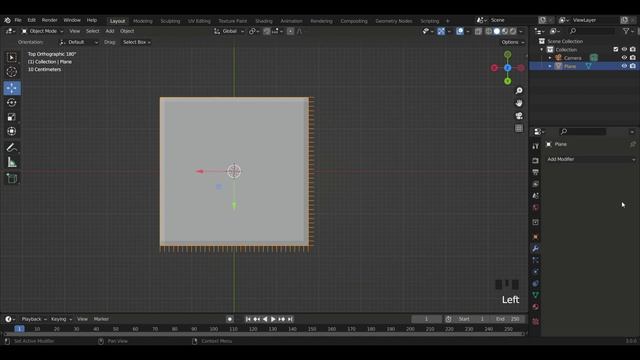The image size is (640, 360).
Task: Open the Edit menu
Action: (31, 20)
